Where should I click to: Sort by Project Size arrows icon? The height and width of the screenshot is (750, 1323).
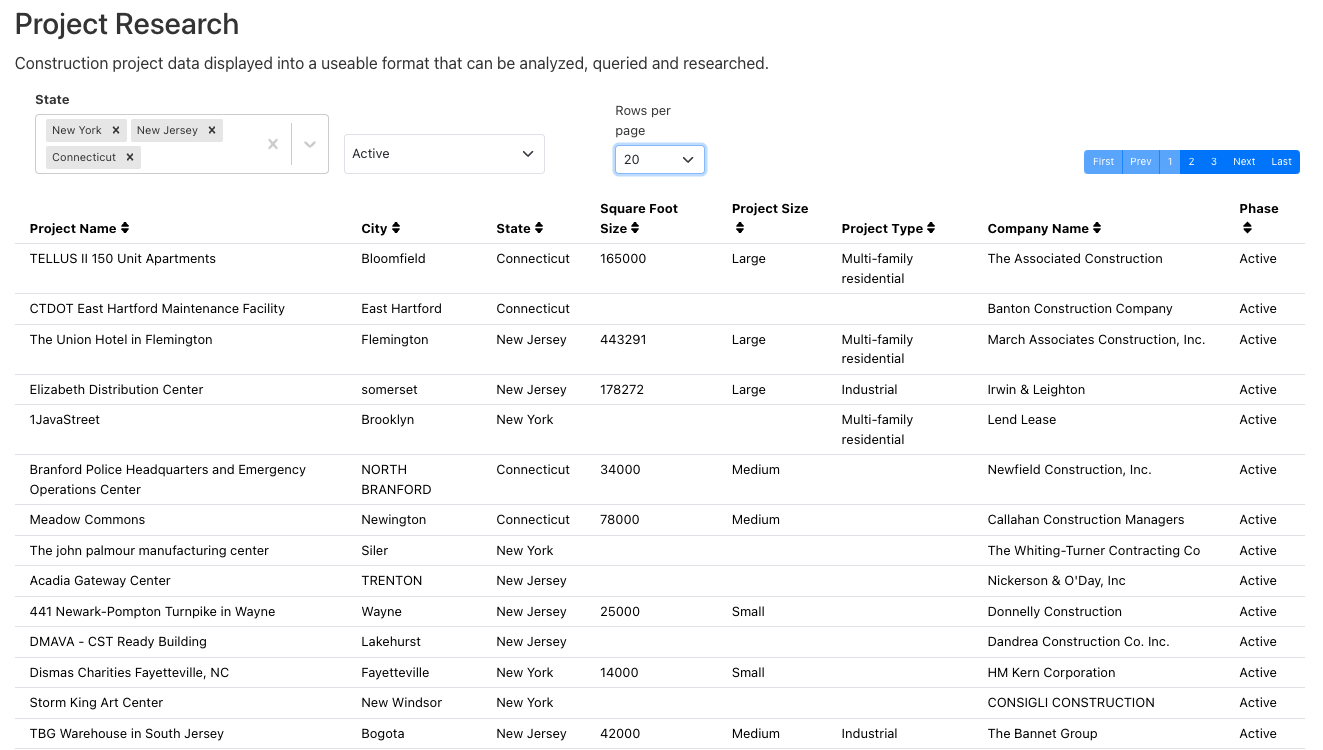pyautogui.click(x=740, y=229)
